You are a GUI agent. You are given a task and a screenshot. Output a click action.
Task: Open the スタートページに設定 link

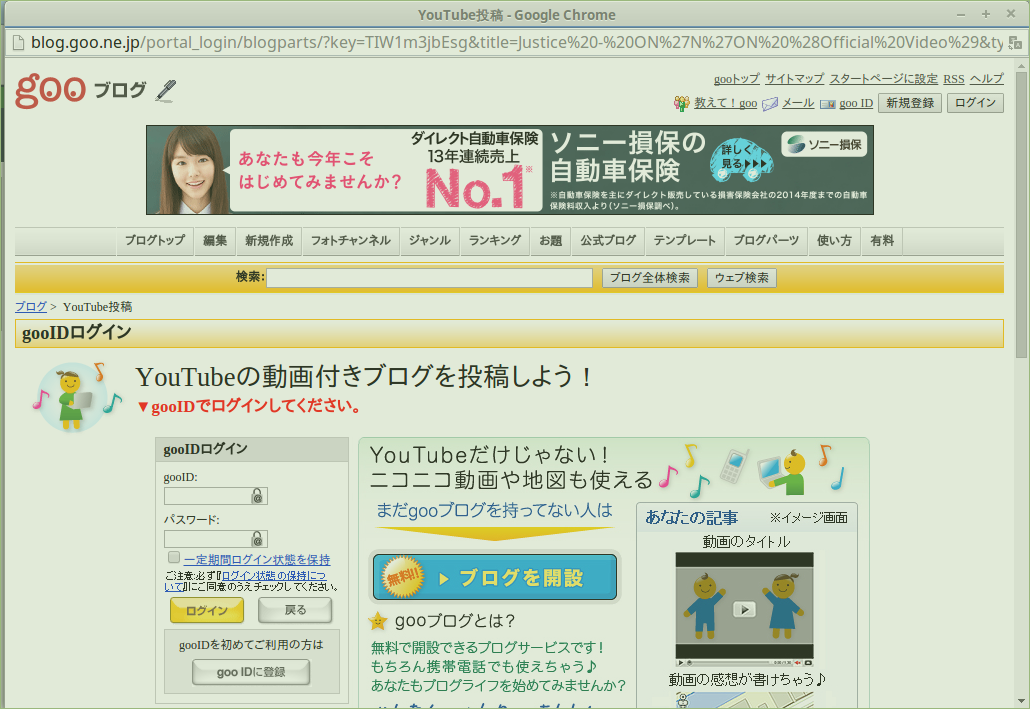point(884,79)
